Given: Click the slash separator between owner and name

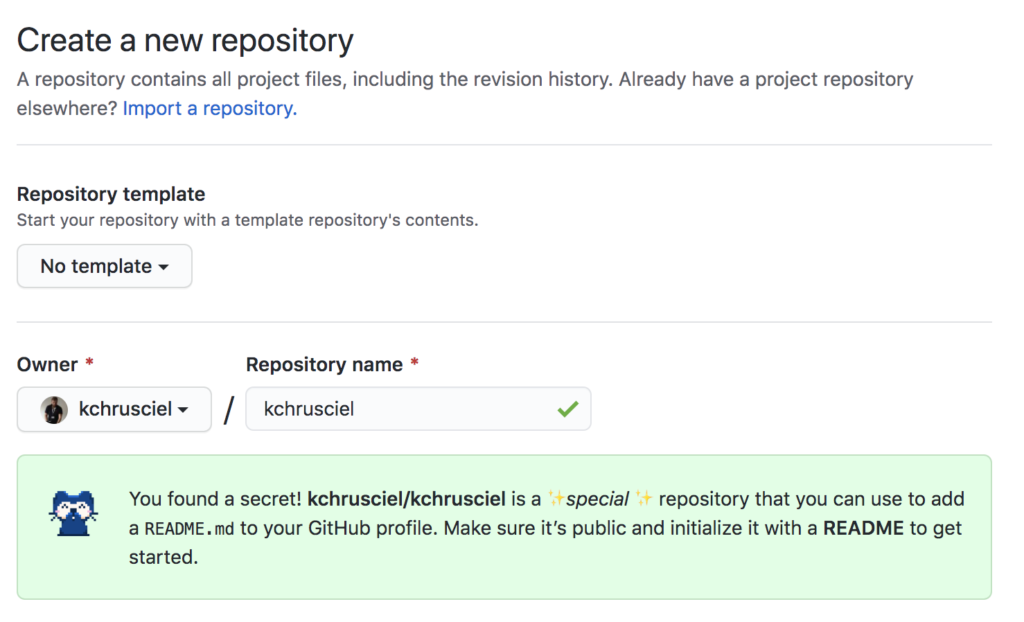Looking at the screenshot, I should coord(229,409).
